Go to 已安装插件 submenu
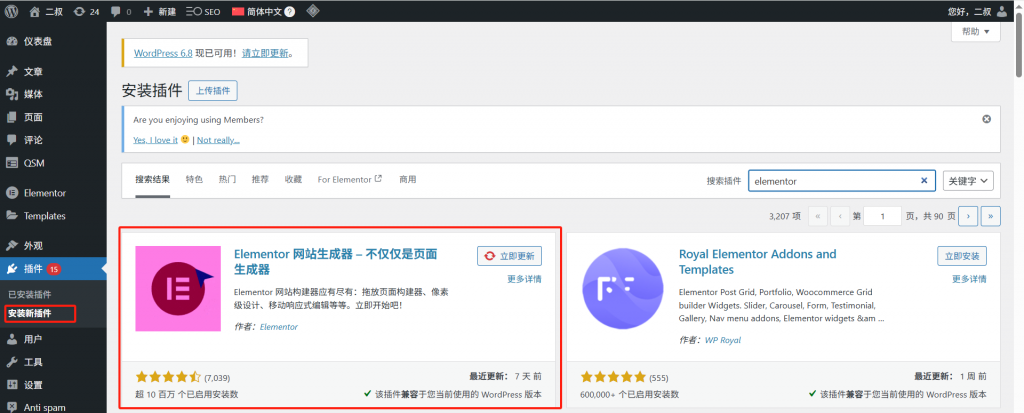 tap(29, 294)
